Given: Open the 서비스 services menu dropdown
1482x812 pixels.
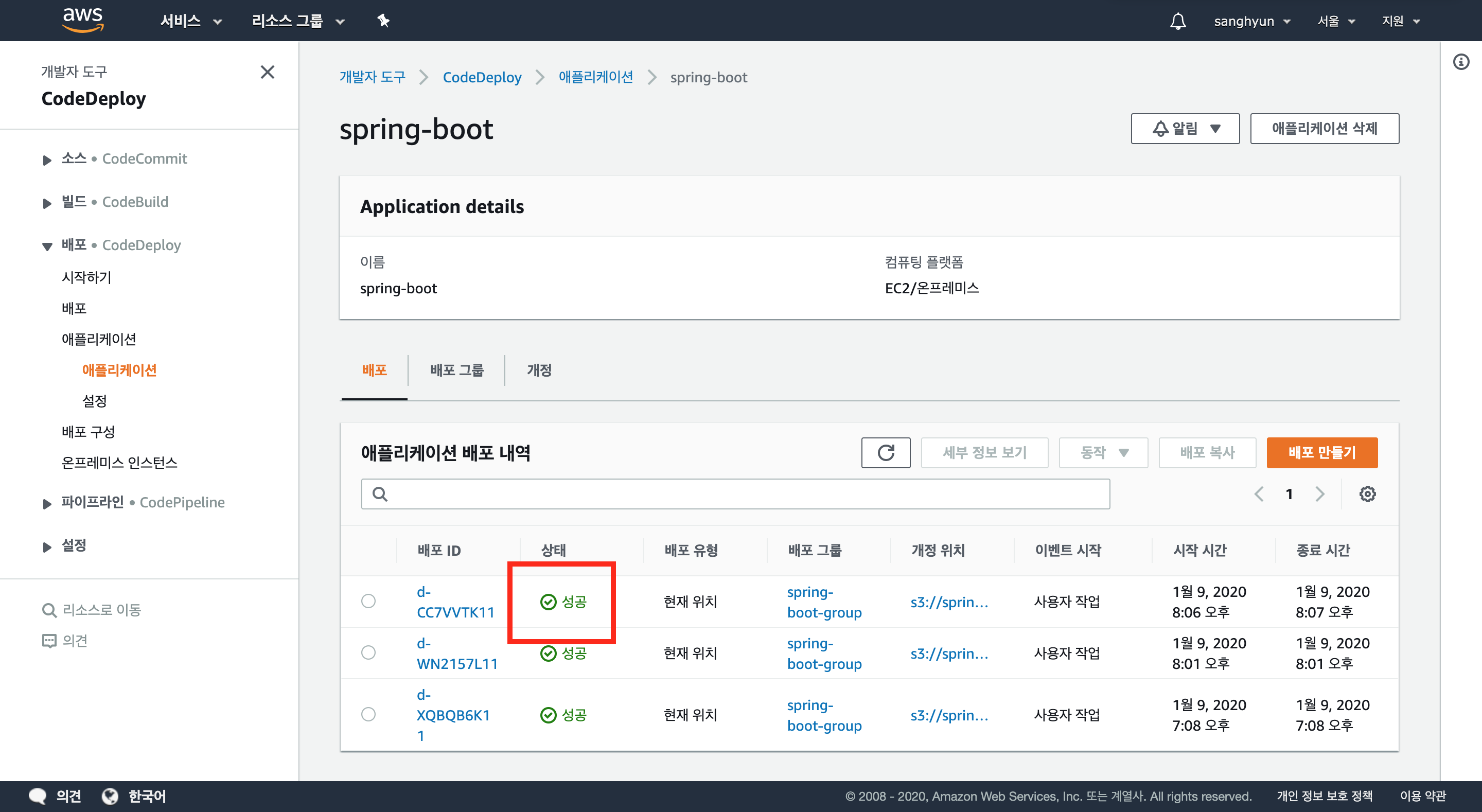Looking at the screenshot, I should tap(190, 21).
